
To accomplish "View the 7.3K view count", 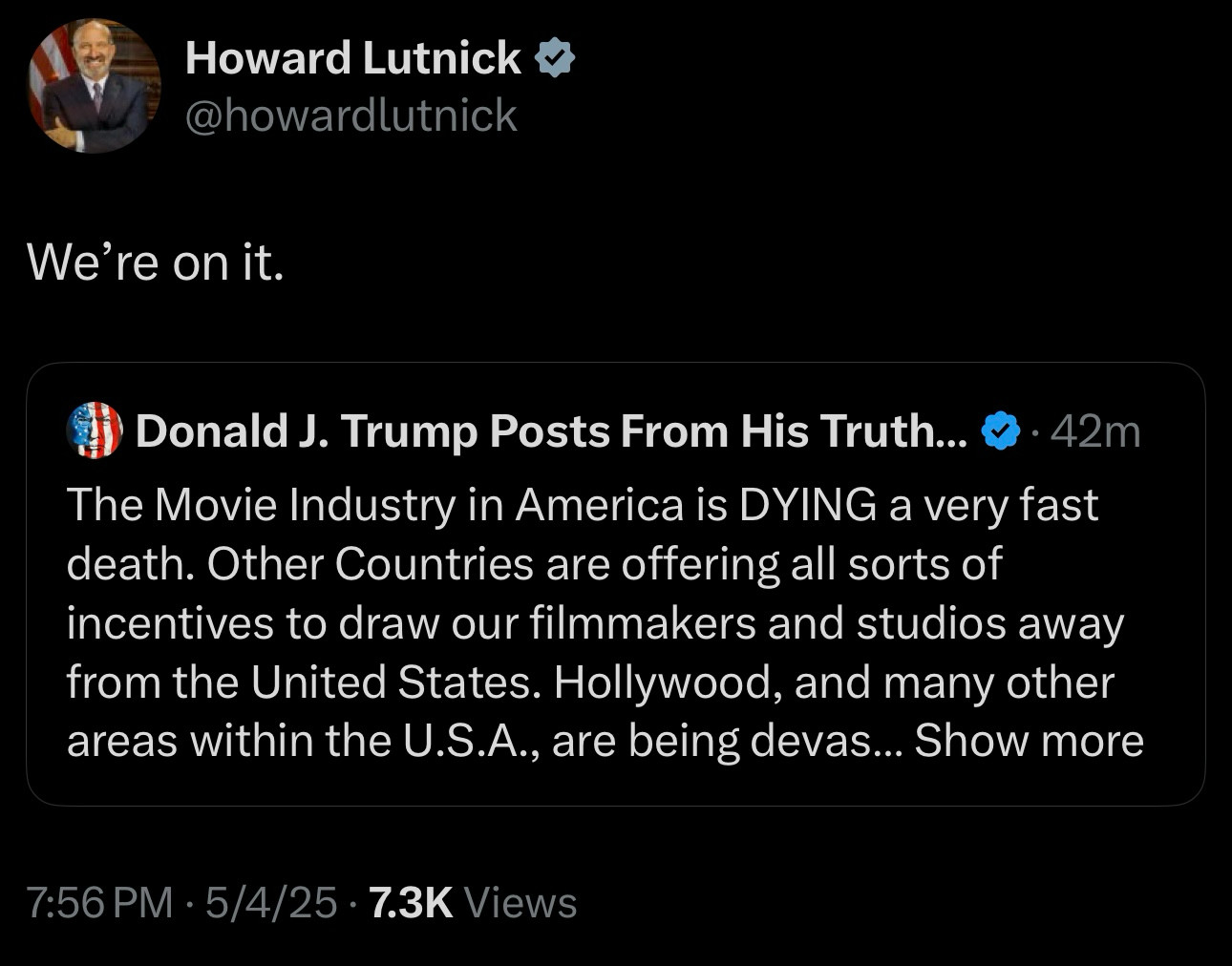I will pos(411,902).
